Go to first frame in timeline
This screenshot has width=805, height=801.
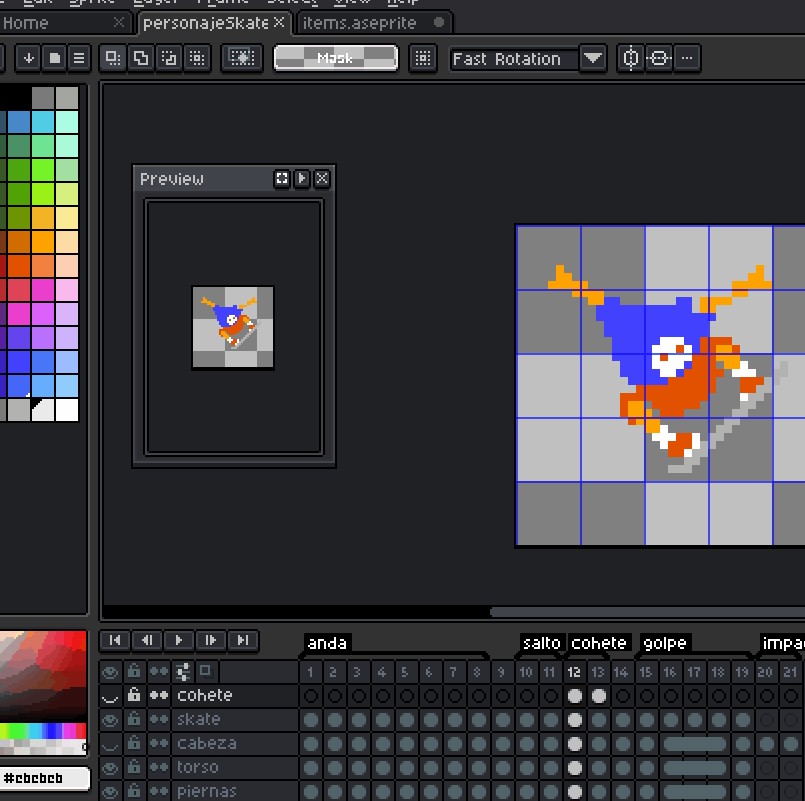(x=115, y=640)
